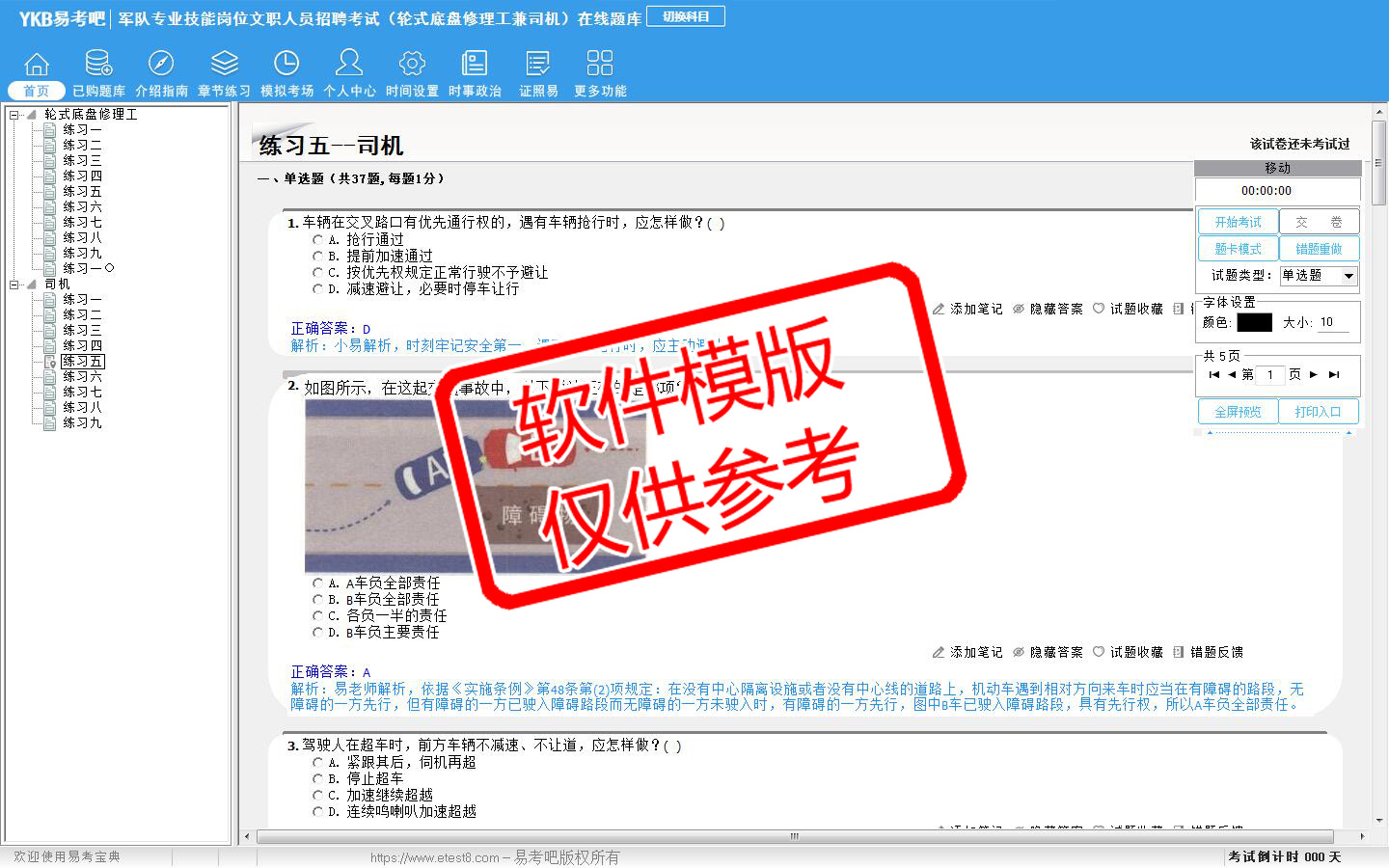Screen dimensions: 1389x868
Task: Select 练习一〇 under 轮式底盘修理工
Action: (89, 268)
